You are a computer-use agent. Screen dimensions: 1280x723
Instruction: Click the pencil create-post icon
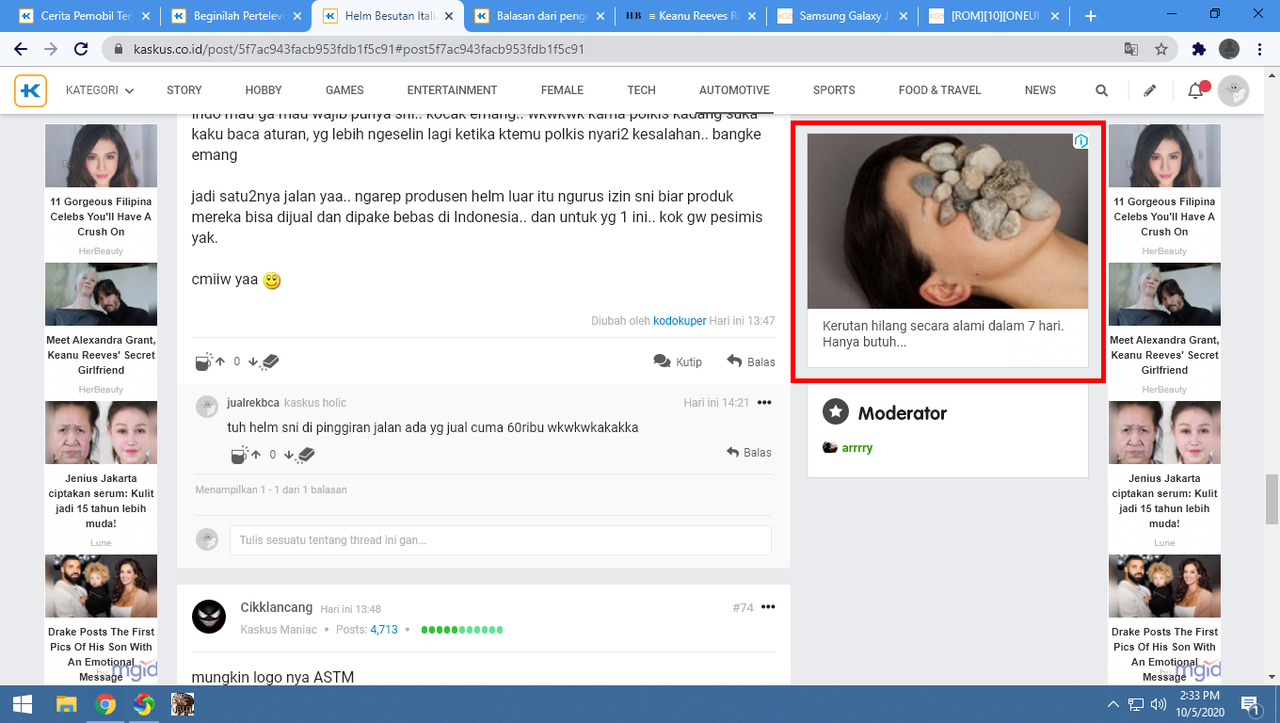pos(1150,90)
